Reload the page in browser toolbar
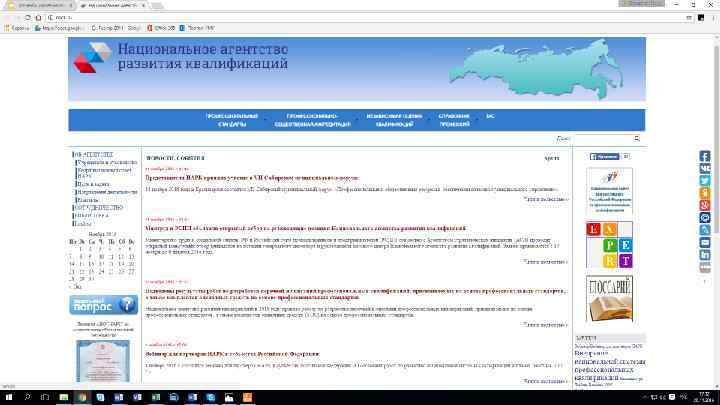Image resolution: width=720 pixels, height=405 pixels. [x=28, y=17]
